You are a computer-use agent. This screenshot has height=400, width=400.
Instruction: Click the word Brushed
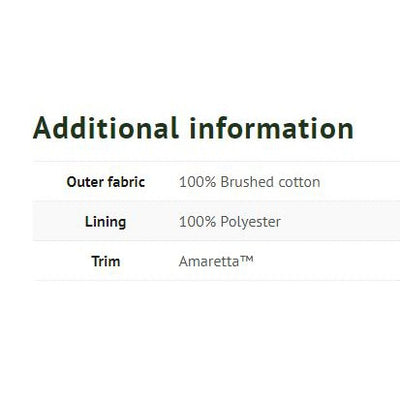(247, 182)
